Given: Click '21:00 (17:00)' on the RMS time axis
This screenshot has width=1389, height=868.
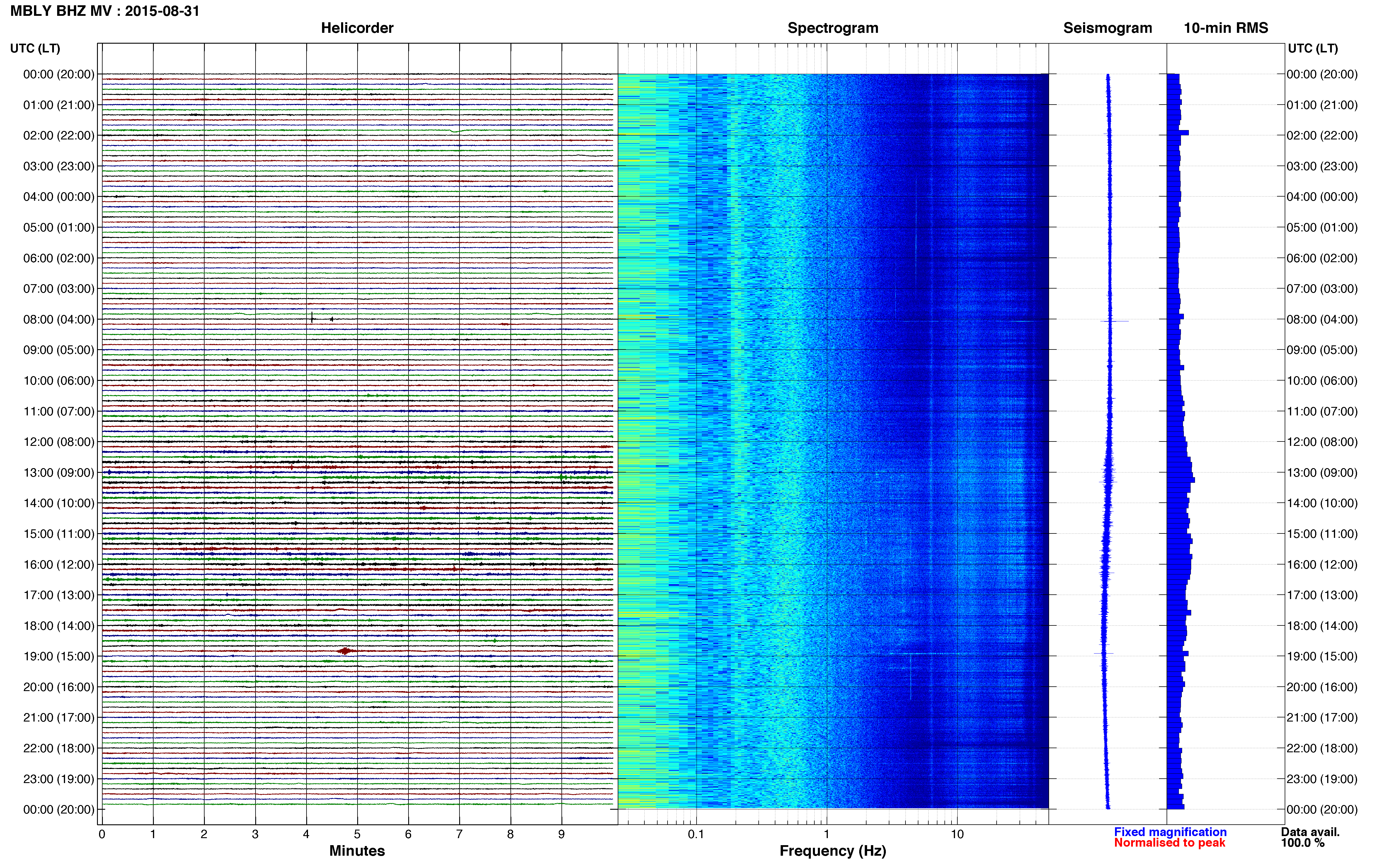Looking at the screenshot, I should point(1322,718).
